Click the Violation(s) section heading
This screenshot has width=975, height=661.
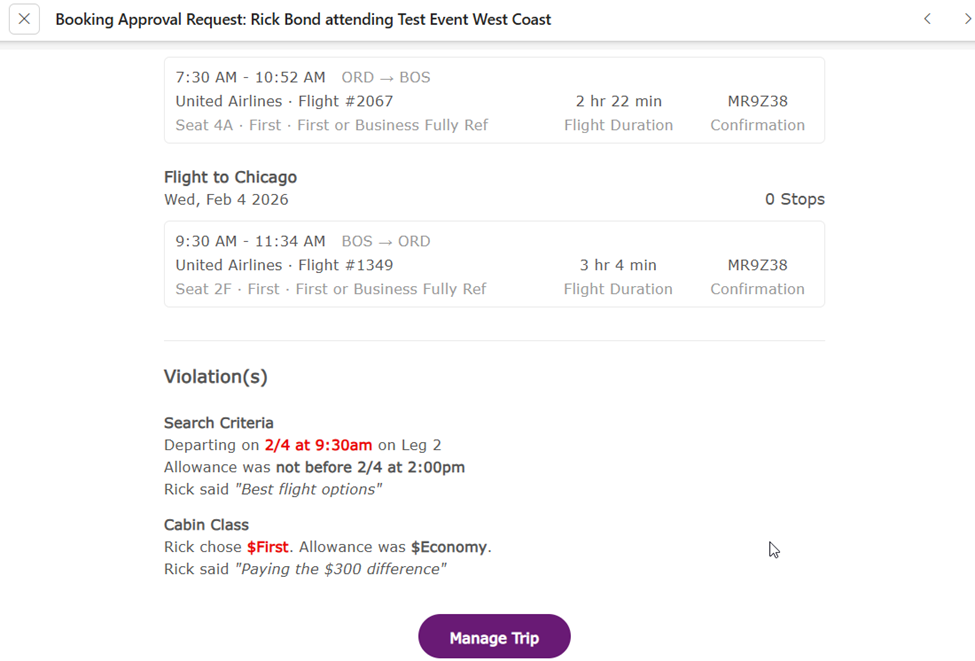tap(216, 377)
